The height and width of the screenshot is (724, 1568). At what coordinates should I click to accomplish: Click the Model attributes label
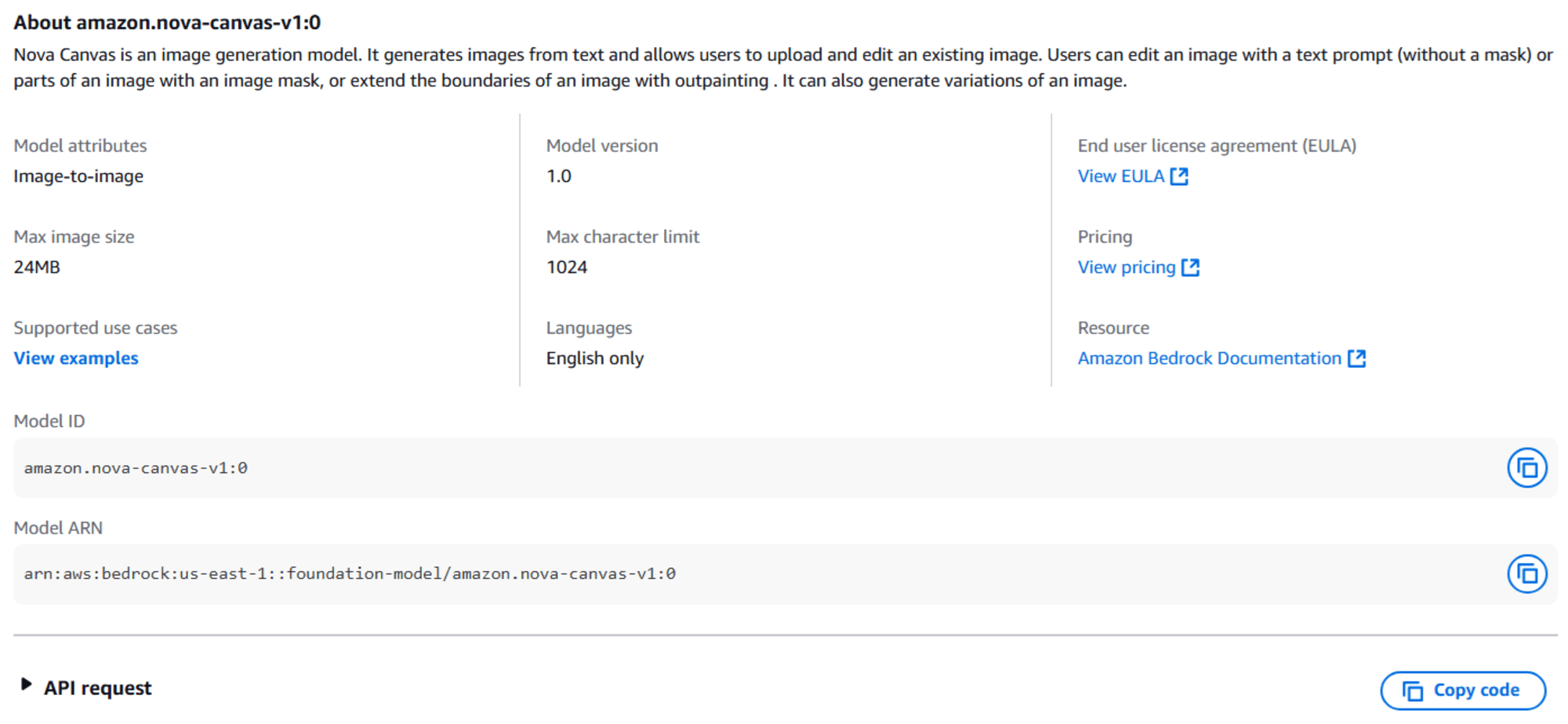point(80,146)
